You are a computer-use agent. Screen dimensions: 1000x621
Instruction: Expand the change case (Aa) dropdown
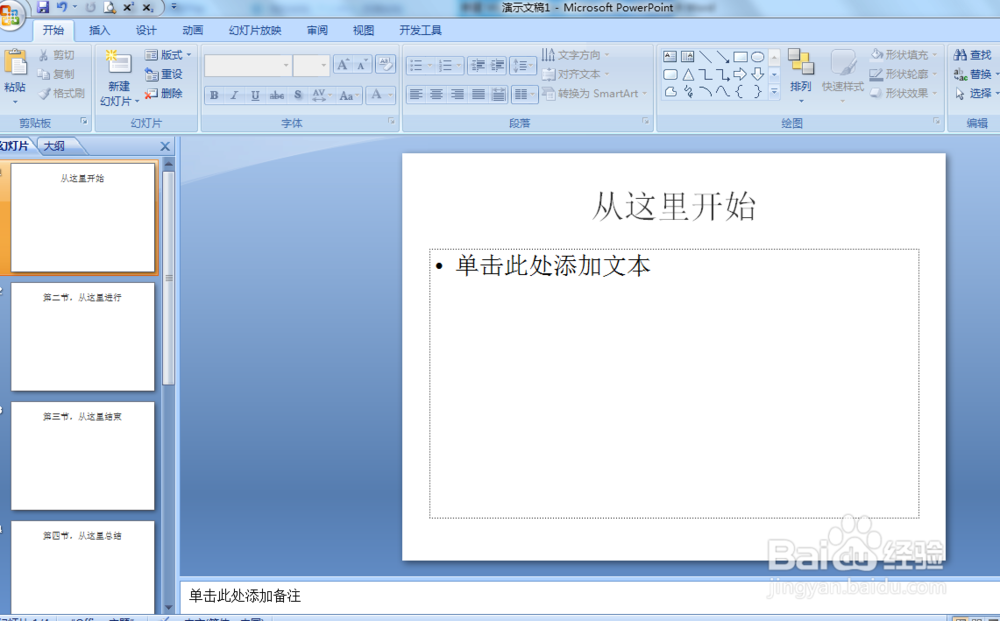tap(349, 95)
